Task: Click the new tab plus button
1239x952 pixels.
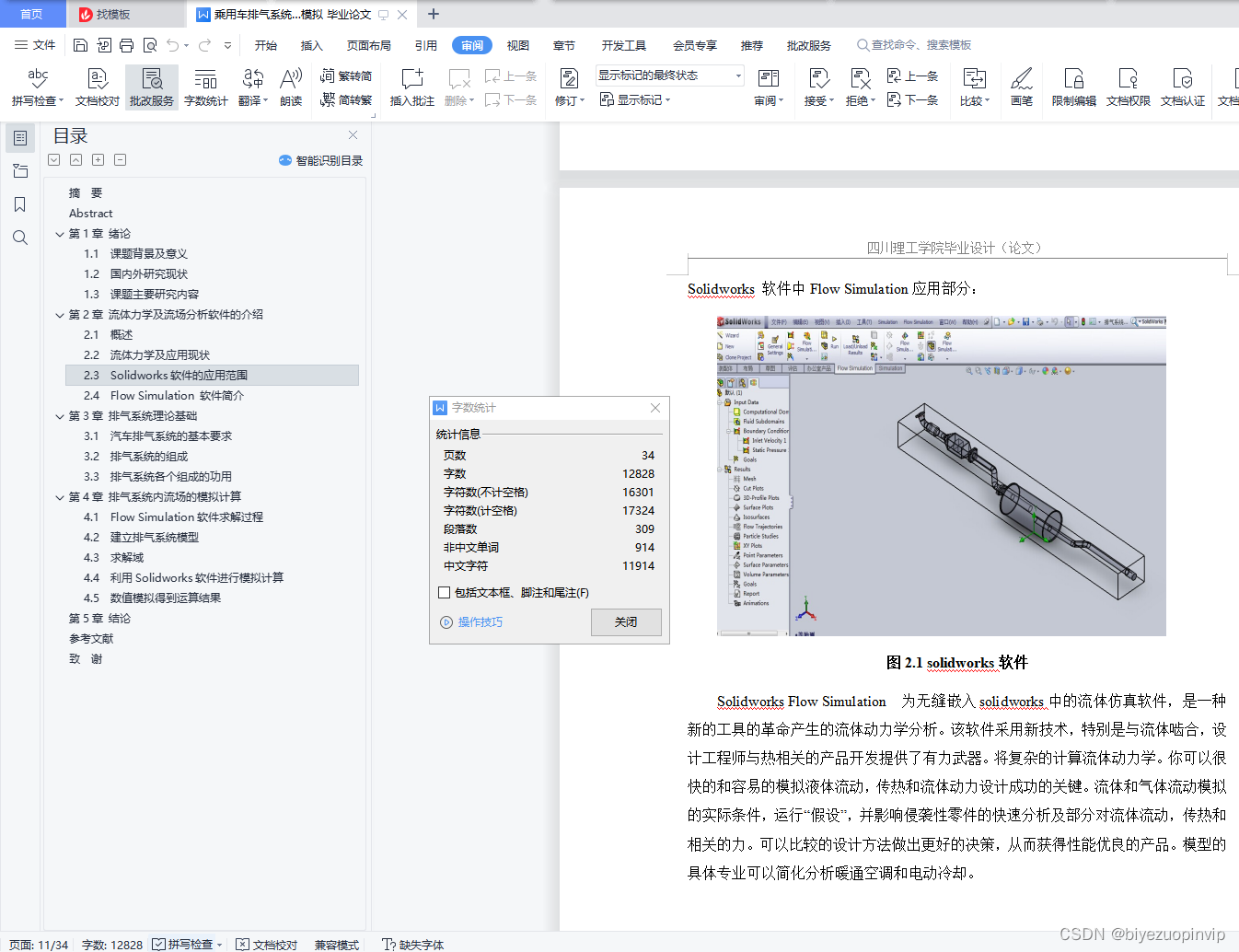Action: point(434,14)
